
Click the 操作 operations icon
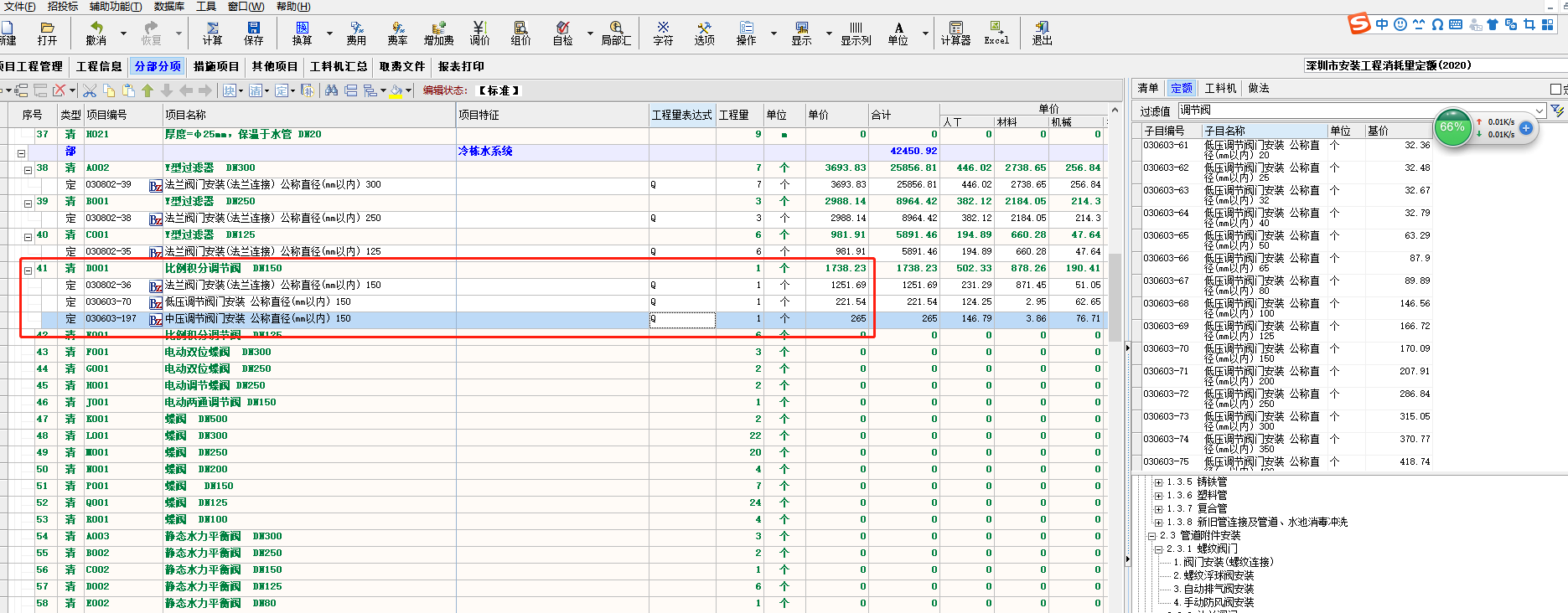tap(746, 33)
